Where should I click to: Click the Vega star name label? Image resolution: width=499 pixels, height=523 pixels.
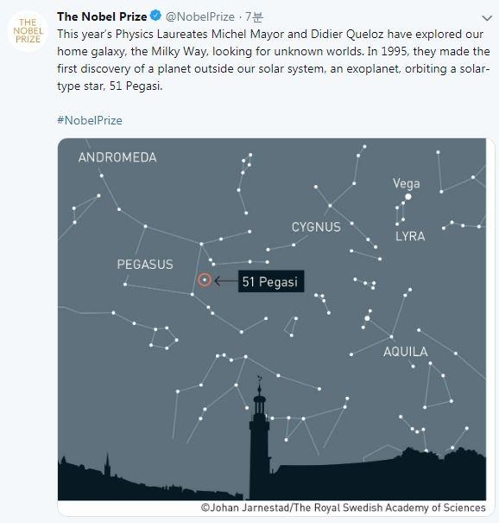[x=406, y=183]
